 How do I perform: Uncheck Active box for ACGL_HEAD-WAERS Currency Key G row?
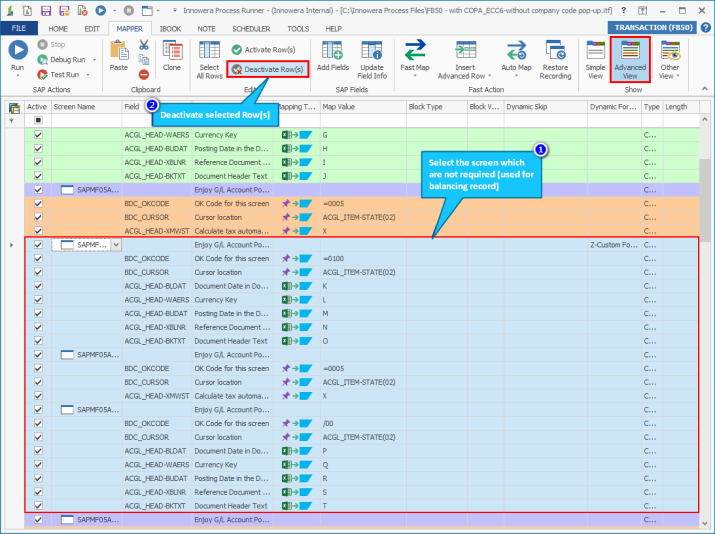coord(38,134)
